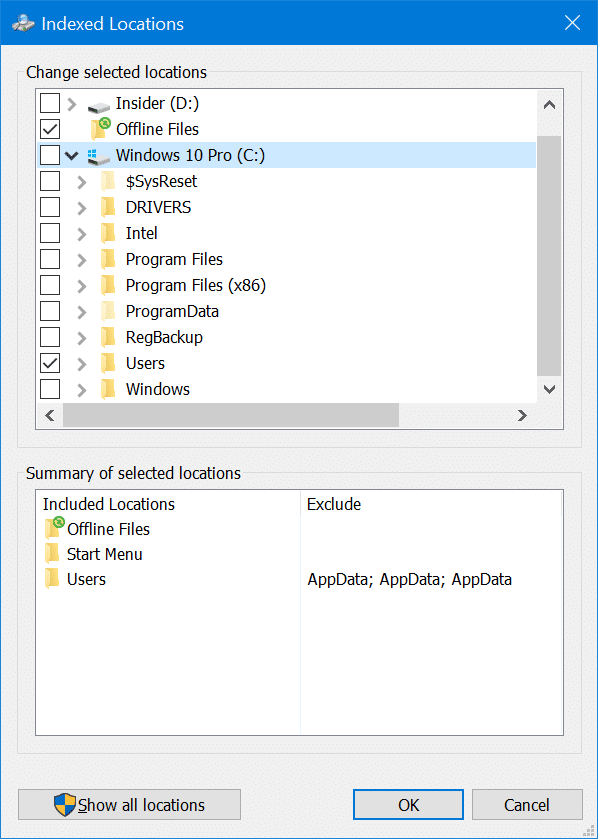
Task: Close the Indexed Locations dialog
Action: click(572, 23)
